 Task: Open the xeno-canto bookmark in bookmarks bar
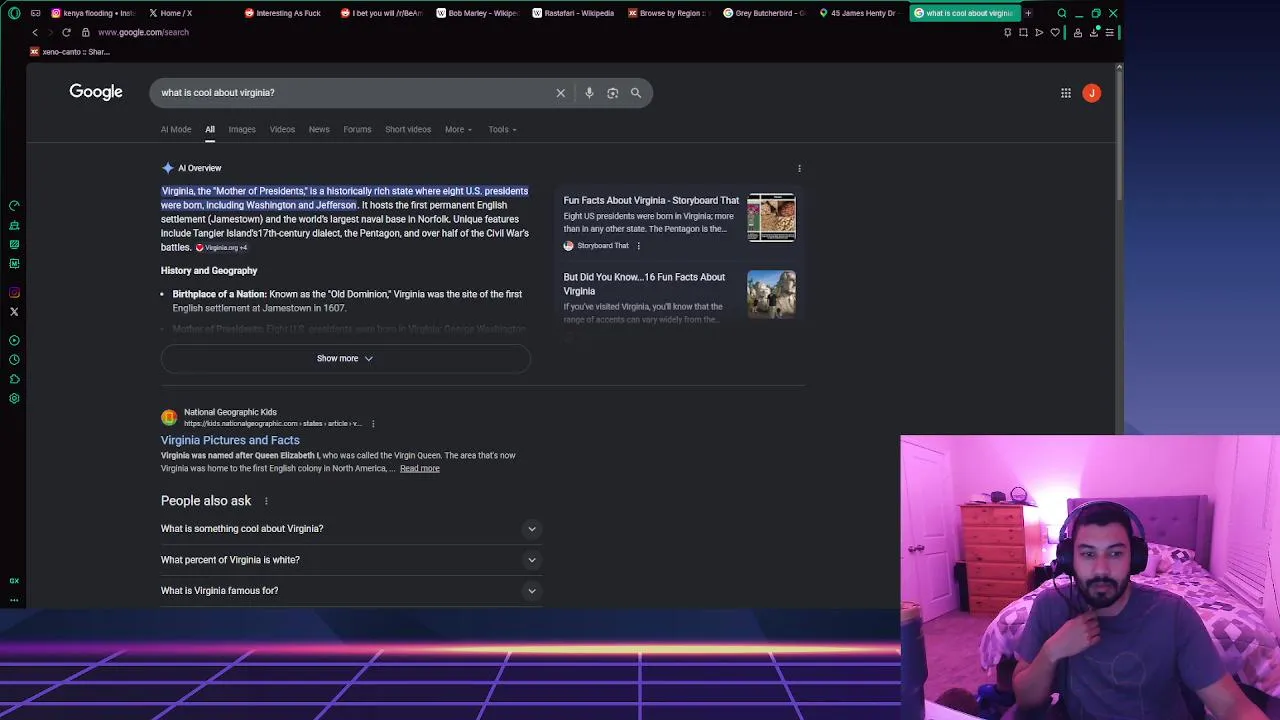[x=69, y=52]
